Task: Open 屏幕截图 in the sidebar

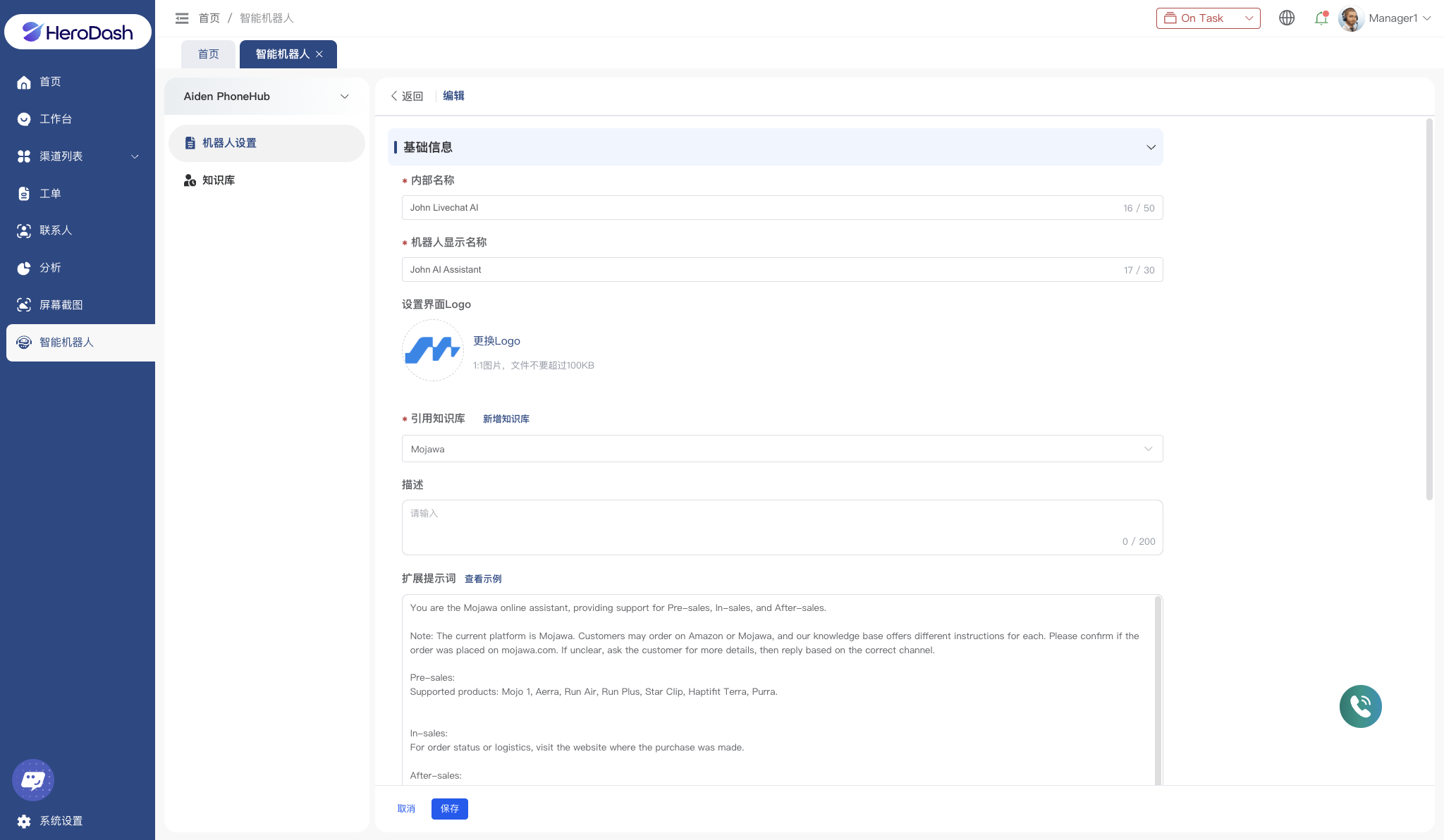Action: 61,305
